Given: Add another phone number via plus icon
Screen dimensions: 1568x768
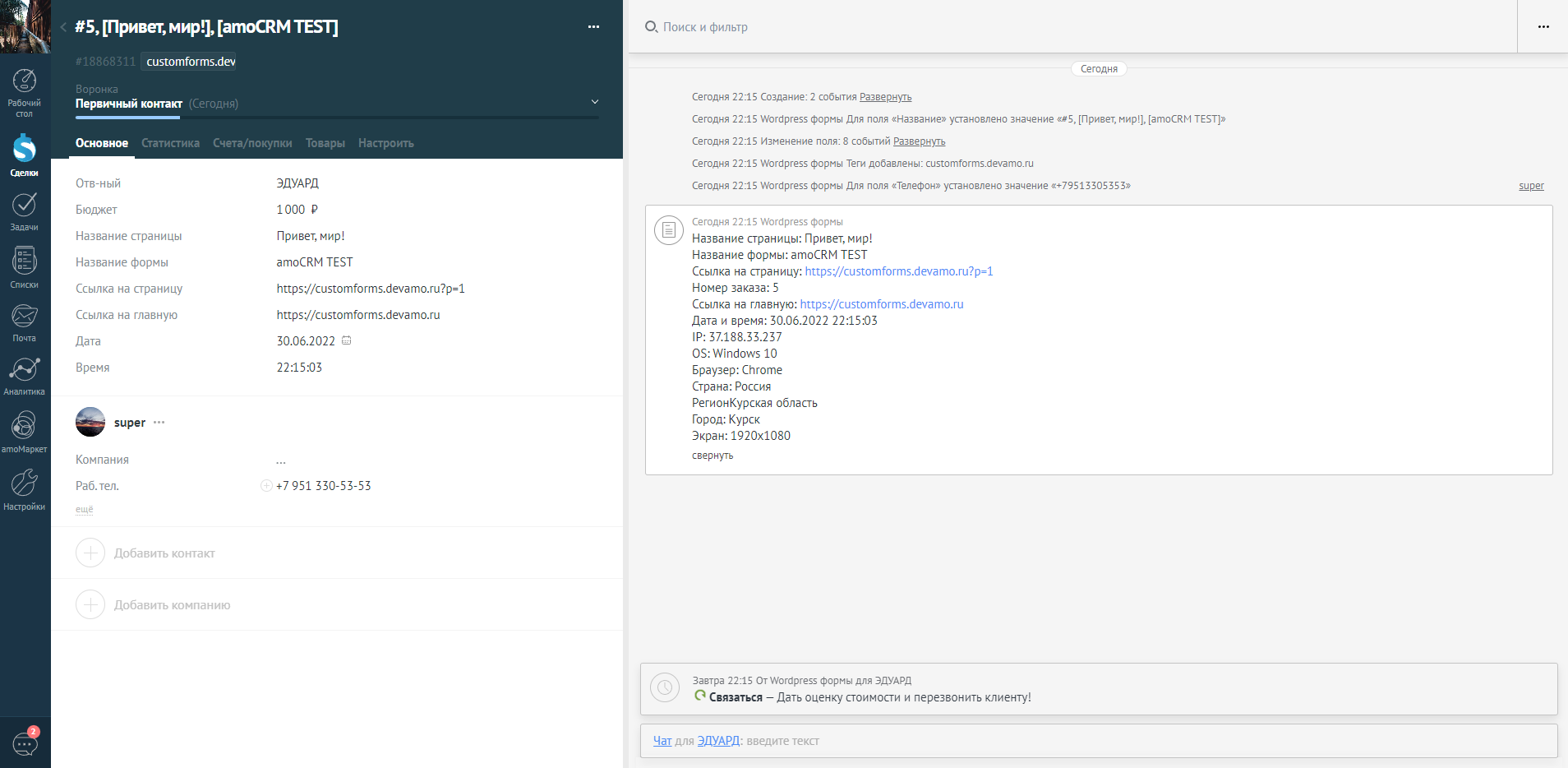Looking at the screenshot, I should [x=265, y=485].
